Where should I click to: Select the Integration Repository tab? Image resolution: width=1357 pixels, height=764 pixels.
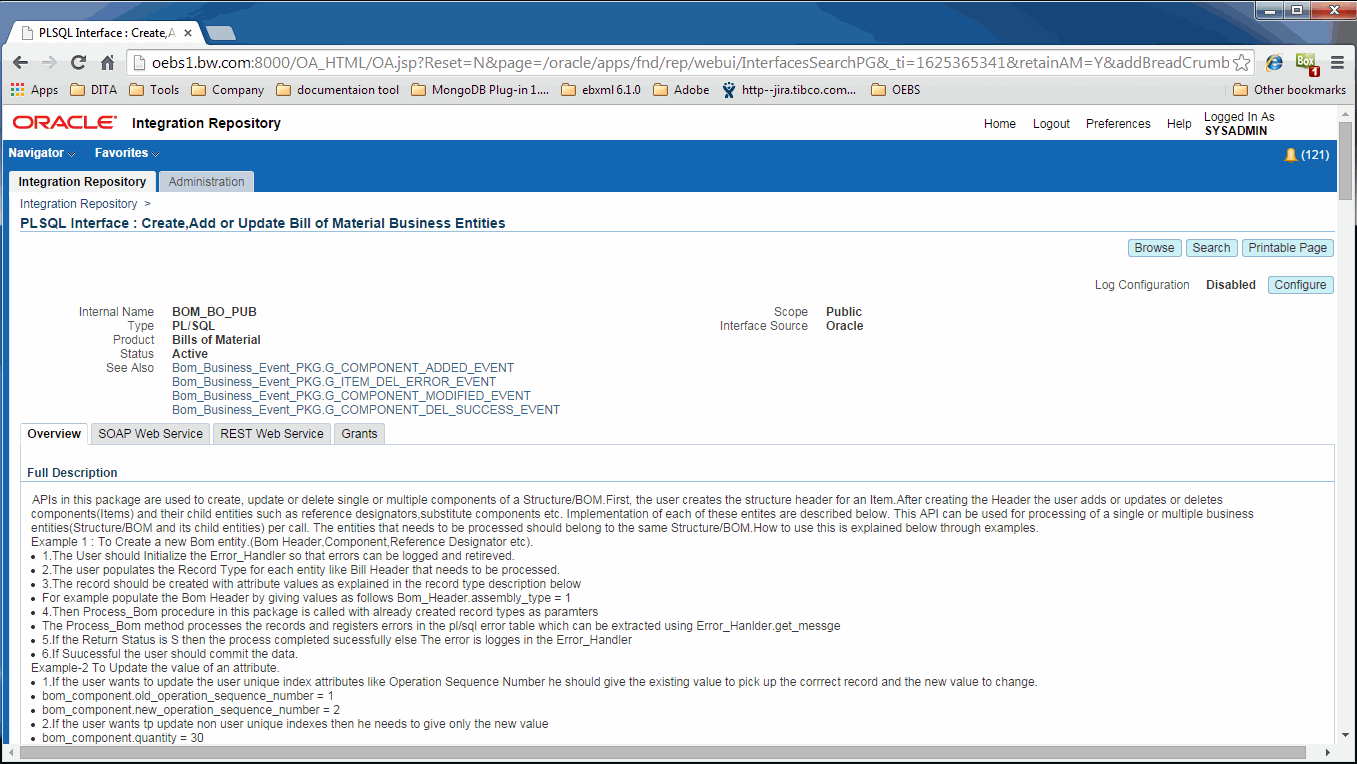coord(82,182)
